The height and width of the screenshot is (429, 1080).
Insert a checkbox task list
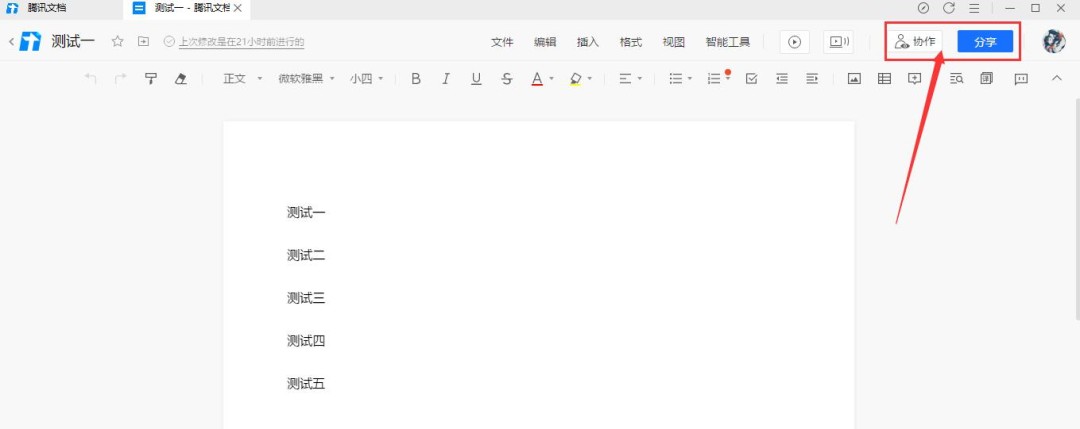pyautogui.click(x=751, y=79)
